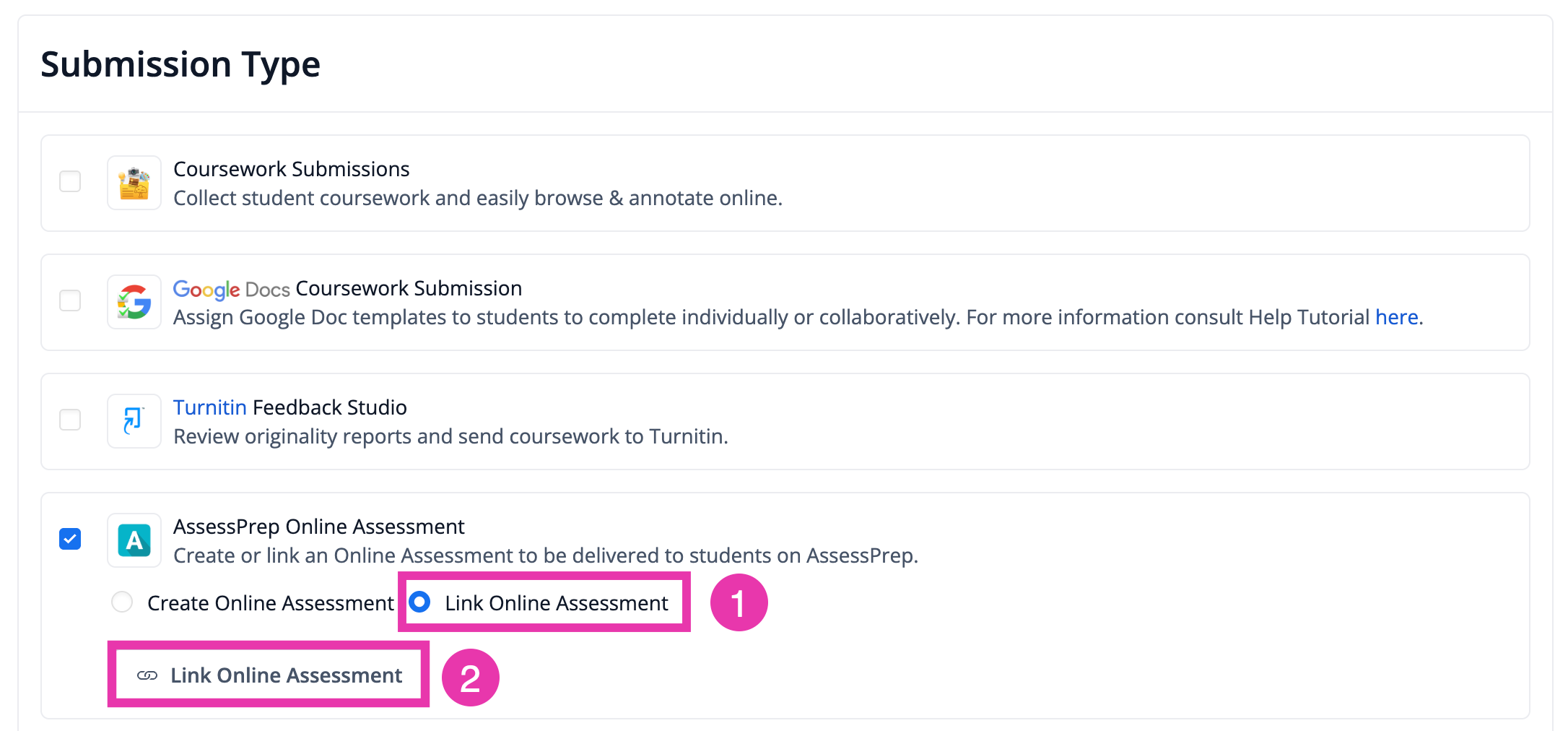
Task: Click the pink number 1 badge
Action: pyautogui.click(x=739, y=602)
